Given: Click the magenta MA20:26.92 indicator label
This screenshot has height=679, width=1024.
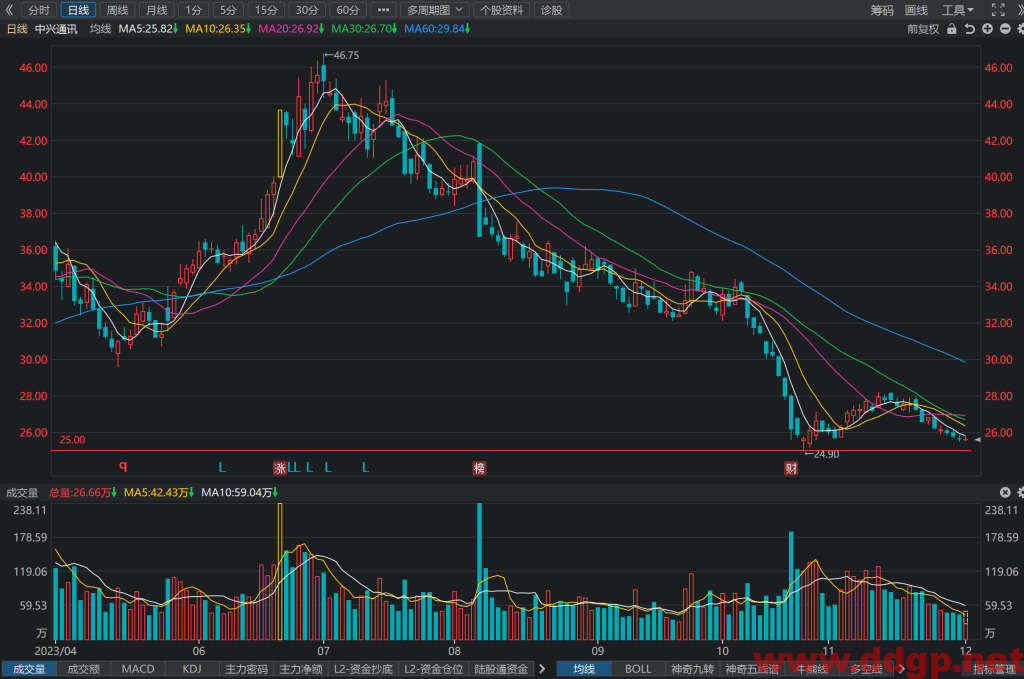Looking at the screenshot, I should click(291, 29).
